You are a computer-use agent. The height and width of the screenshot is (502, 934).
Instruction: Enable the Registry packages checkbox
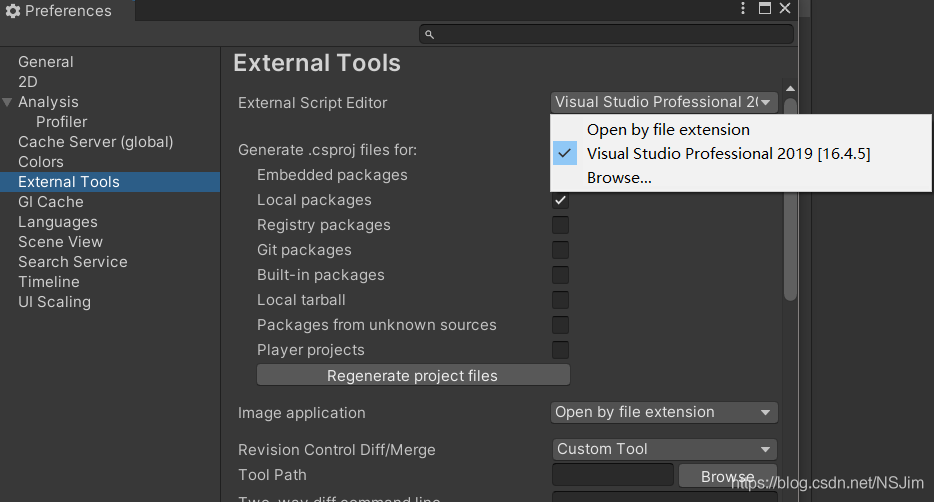pyautogui.click(x=560, y=225)
